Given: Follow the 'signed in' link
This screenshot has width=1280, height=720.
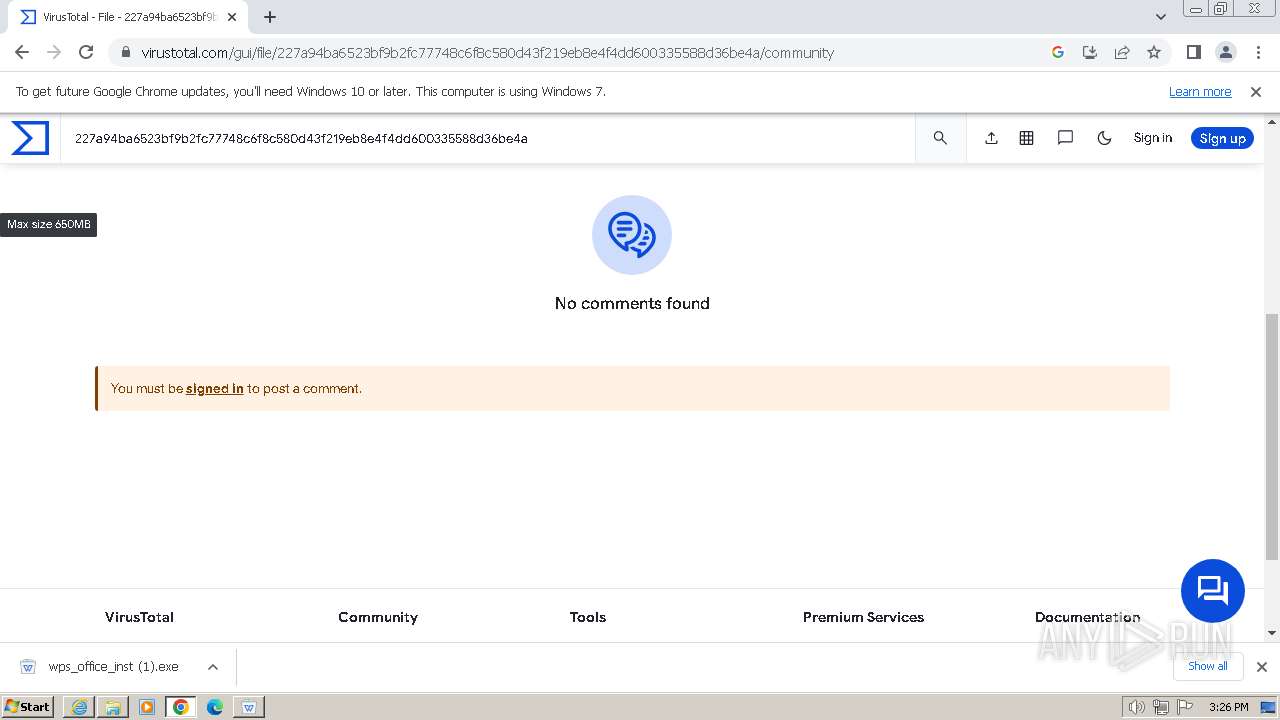Looking at the screenshot, I should (214, 388).
